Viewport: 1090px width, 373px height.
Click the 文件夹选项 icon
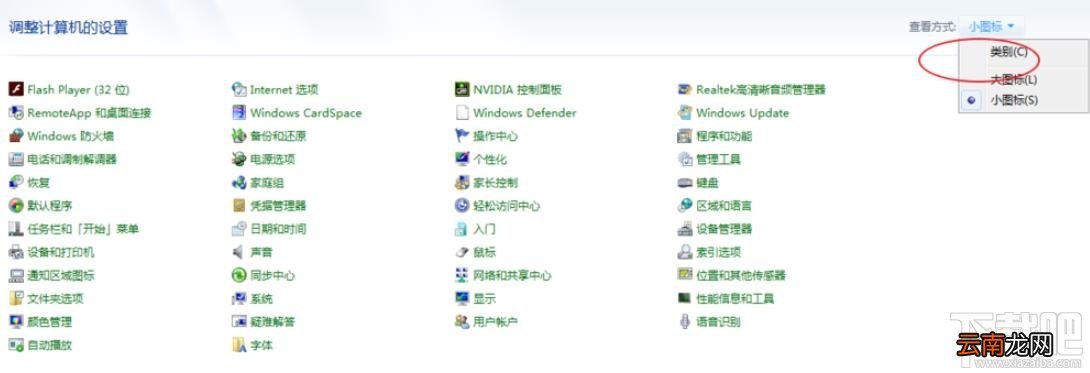(x=16, y=299)
